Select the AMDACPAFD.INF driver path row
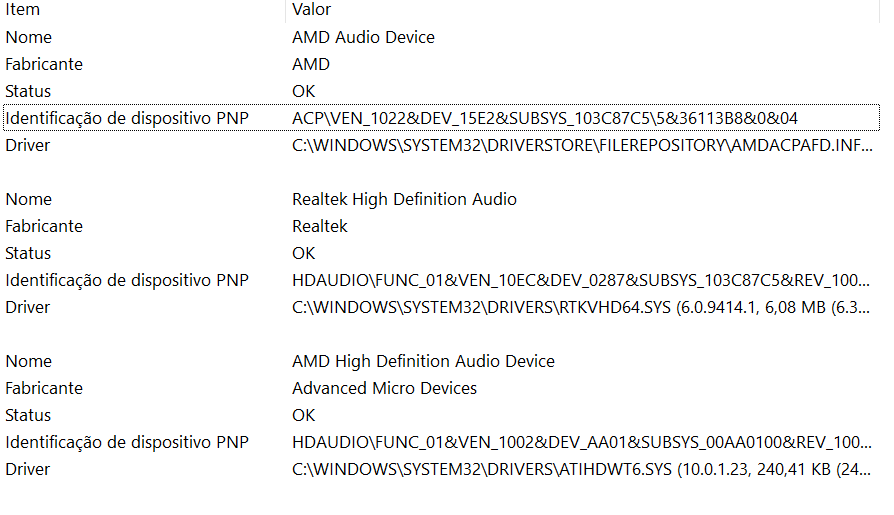Image resolution: width=894 pixels, height=515 pixels. pos(441,145)
